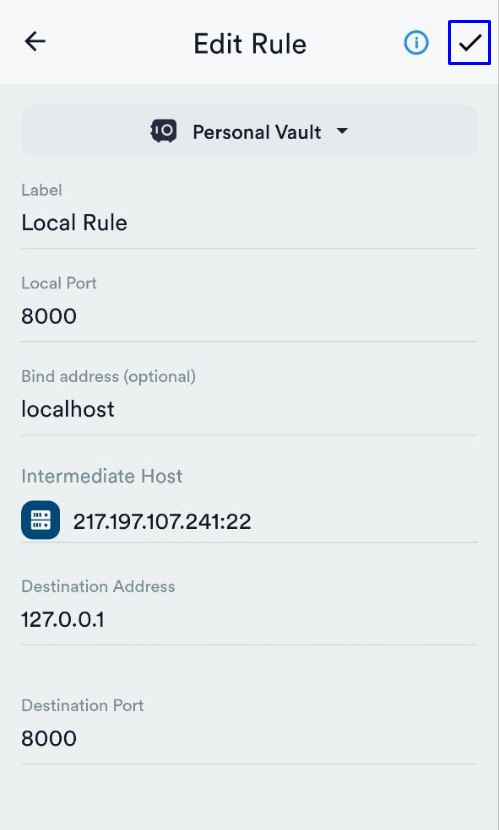Save the rule with the checkmark
This screenshot has height=830, width=499.
click(x=469, y=42)
